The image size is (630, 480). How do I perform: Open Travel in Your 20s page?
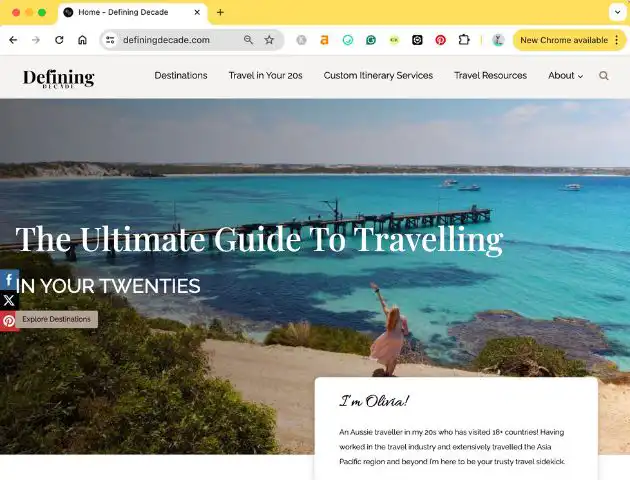coord(265,76)
